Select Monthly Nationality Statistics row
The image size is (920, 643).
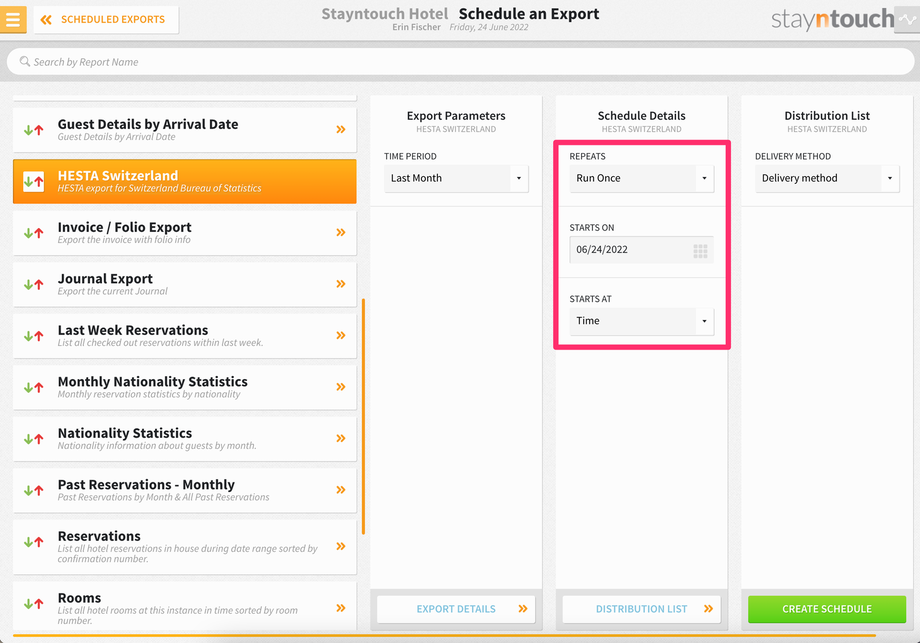[x=184, y=387]
